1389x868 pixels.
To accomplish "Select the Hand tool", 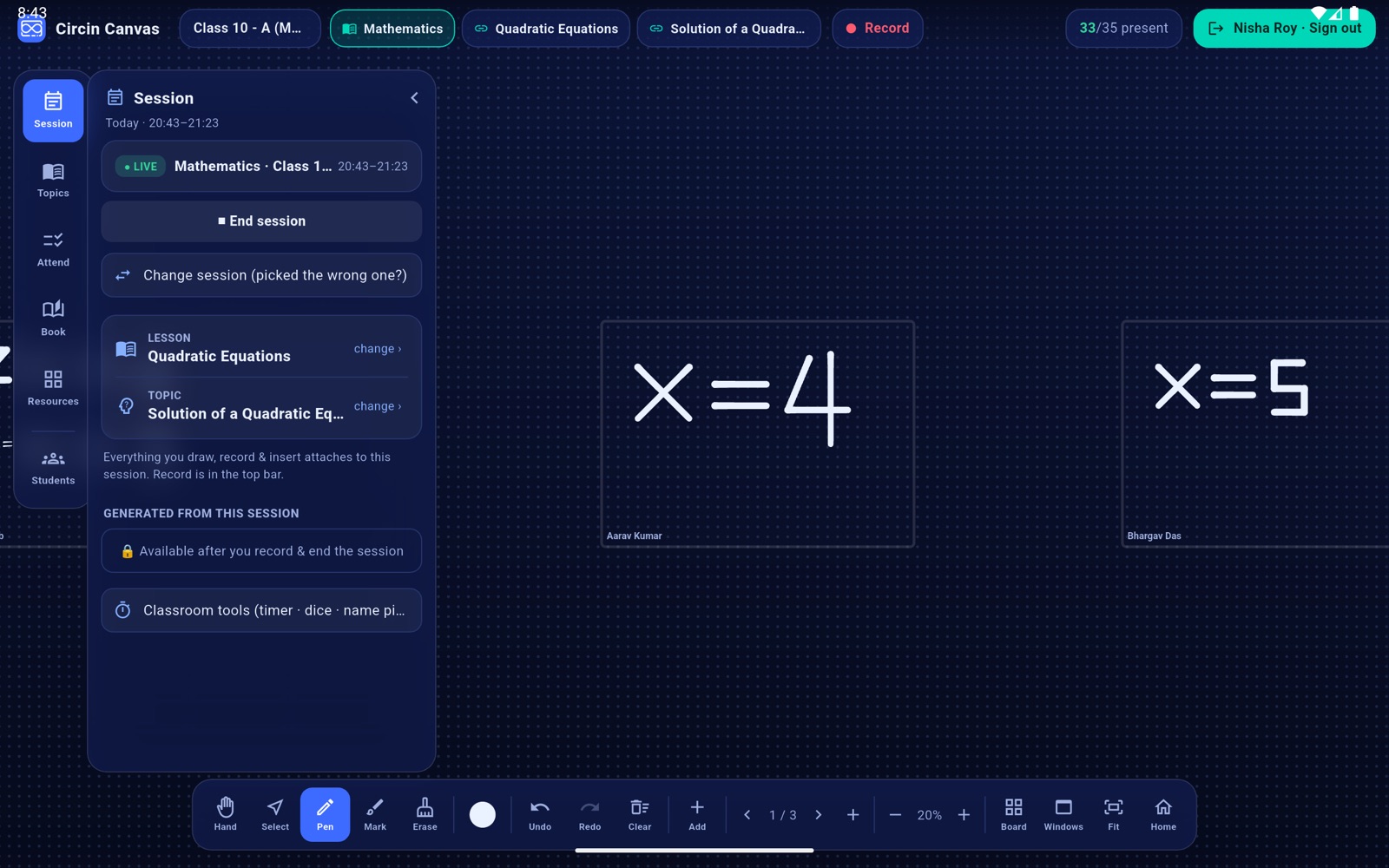I will click(225, 814).
